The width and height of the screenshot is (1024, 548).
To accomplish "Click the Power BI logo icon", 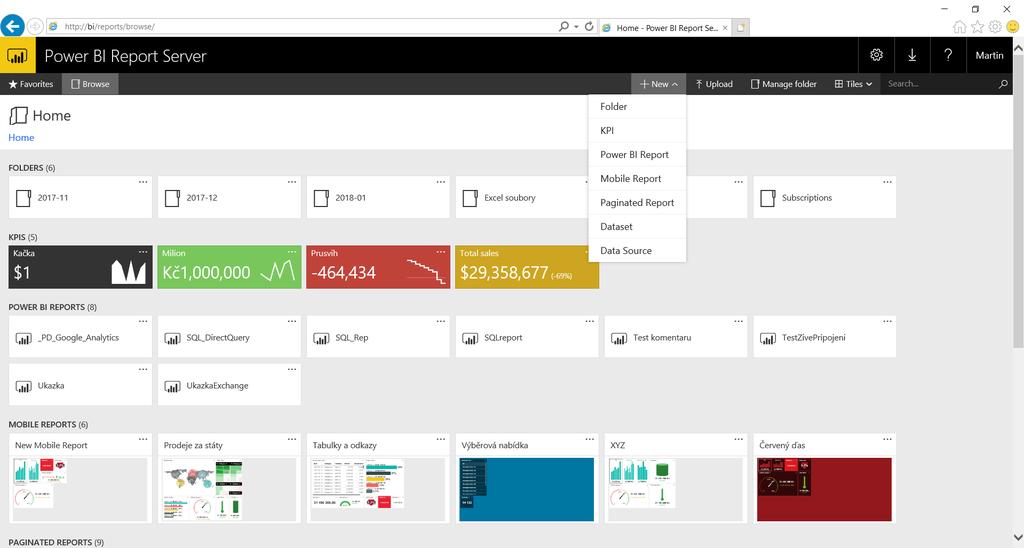I will (18, 56).
